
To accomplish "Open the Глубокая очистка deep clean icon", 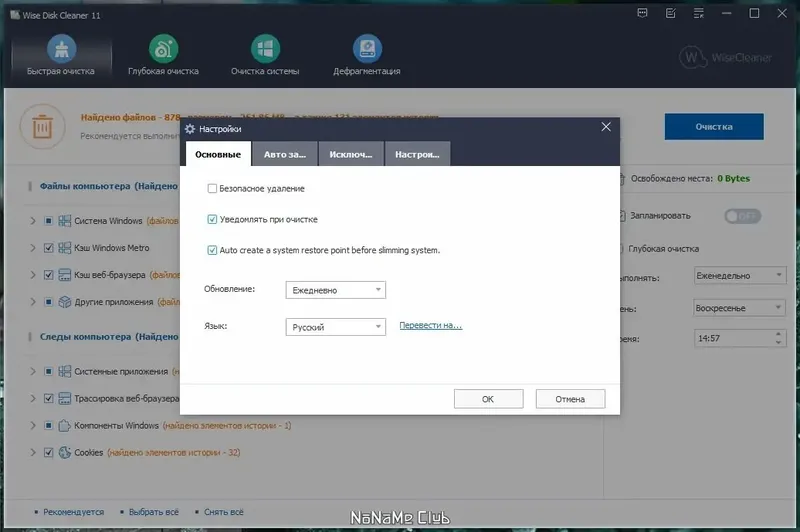I will coord(163,49).
